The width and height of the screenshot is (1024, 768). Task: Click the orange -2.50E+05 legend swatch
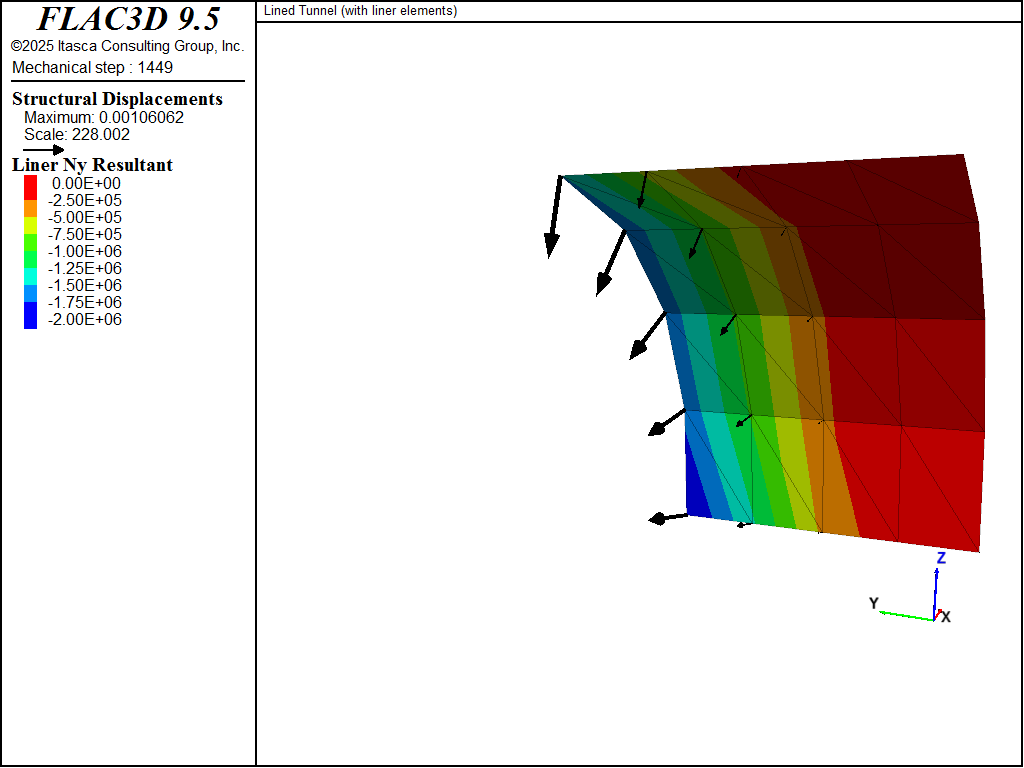(x=31, y=208)
